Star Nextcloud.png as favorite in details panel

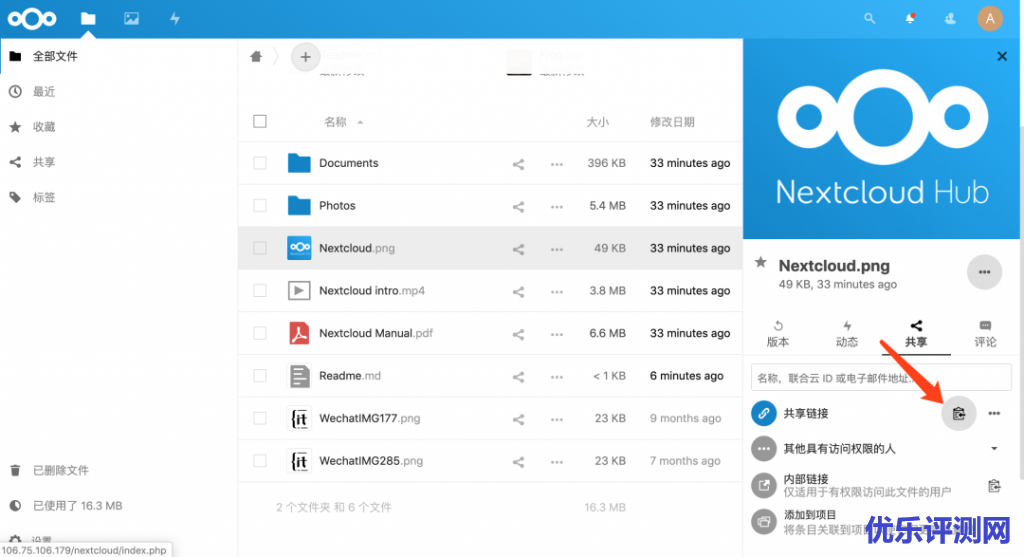pos(761,263)
